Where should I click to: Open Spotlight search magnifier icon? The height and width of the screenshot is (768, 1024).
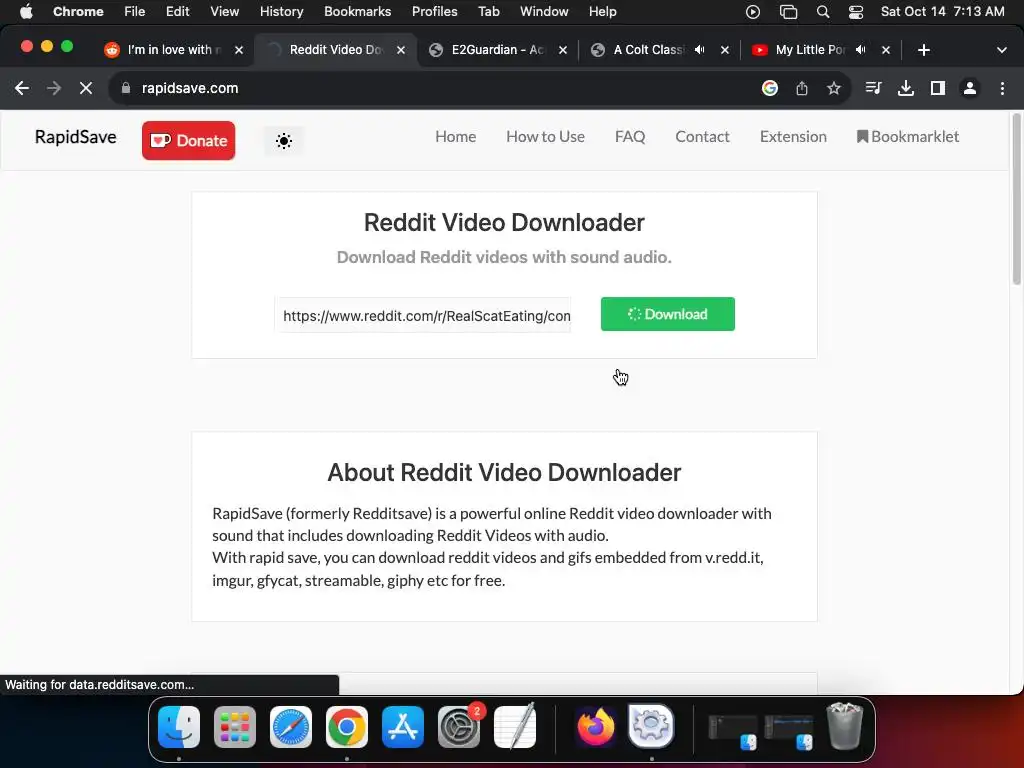point(823,12)
